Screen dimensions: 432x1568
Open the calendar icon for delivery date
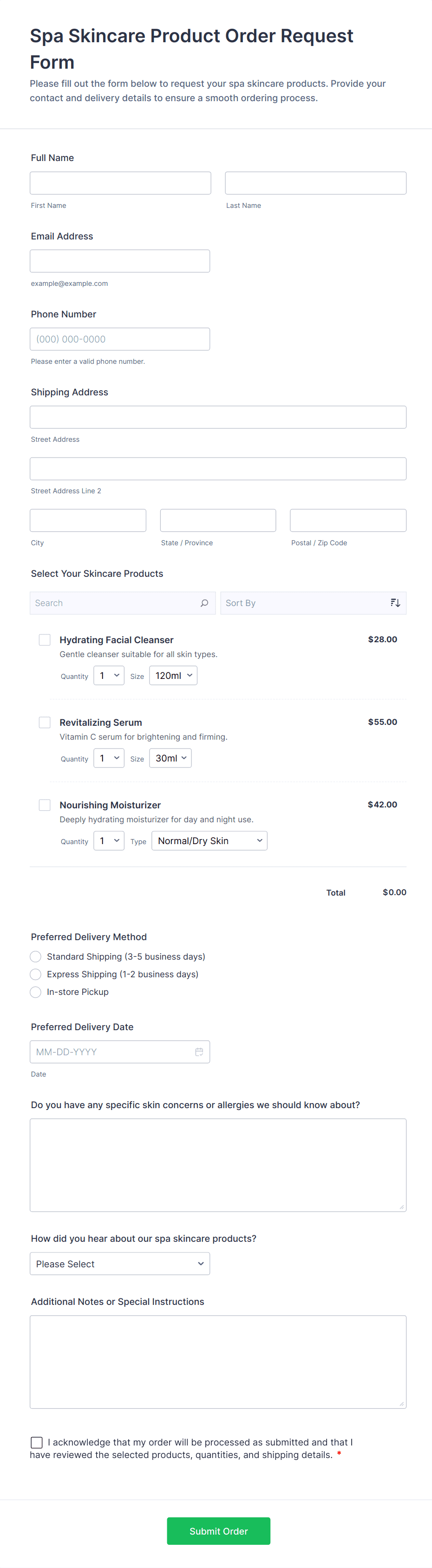click(x=199, y=1051)
